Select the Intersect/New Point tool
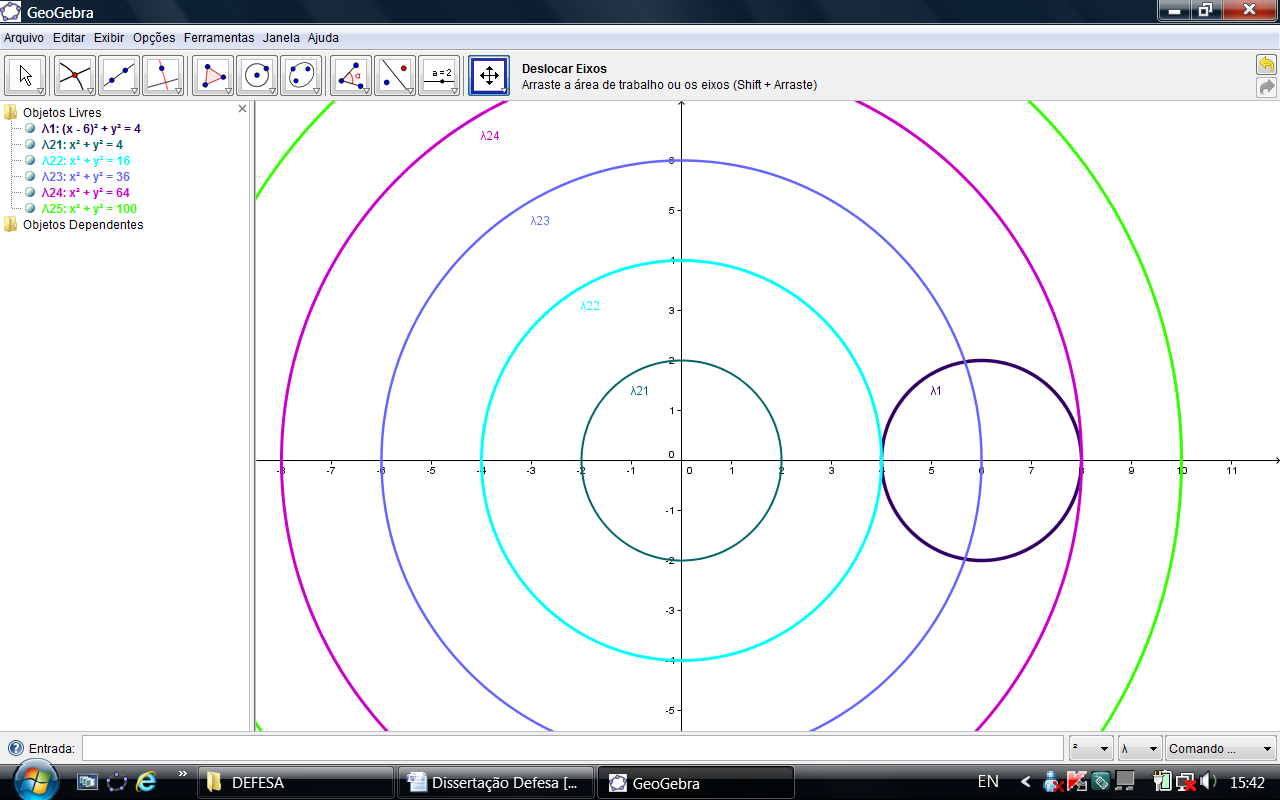Image resolution: width=1280 pixels, height=800 pixels. (x=75, y=76)
